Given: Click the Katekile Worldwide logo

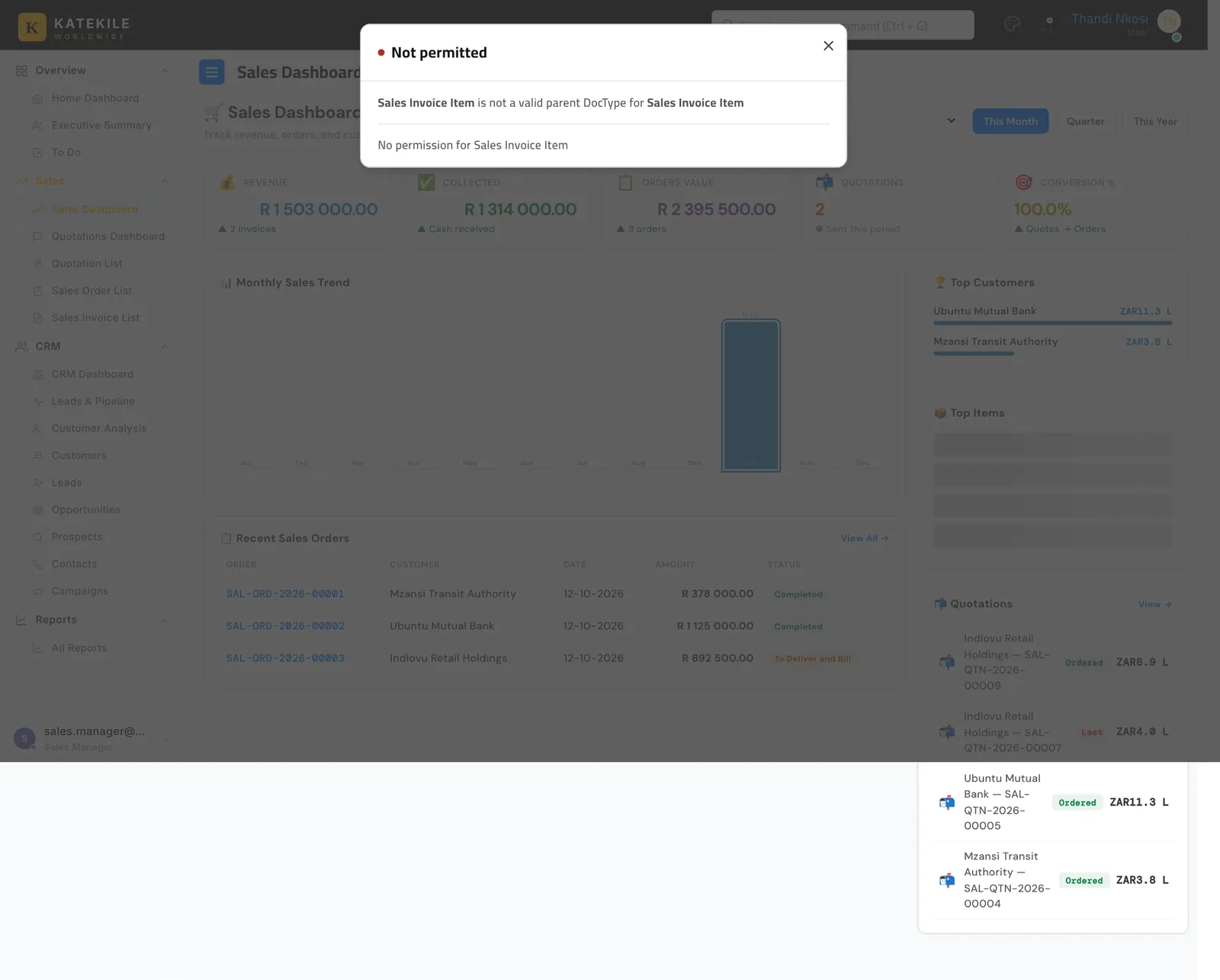Looking at the screenshot, I should pos(74,27).
